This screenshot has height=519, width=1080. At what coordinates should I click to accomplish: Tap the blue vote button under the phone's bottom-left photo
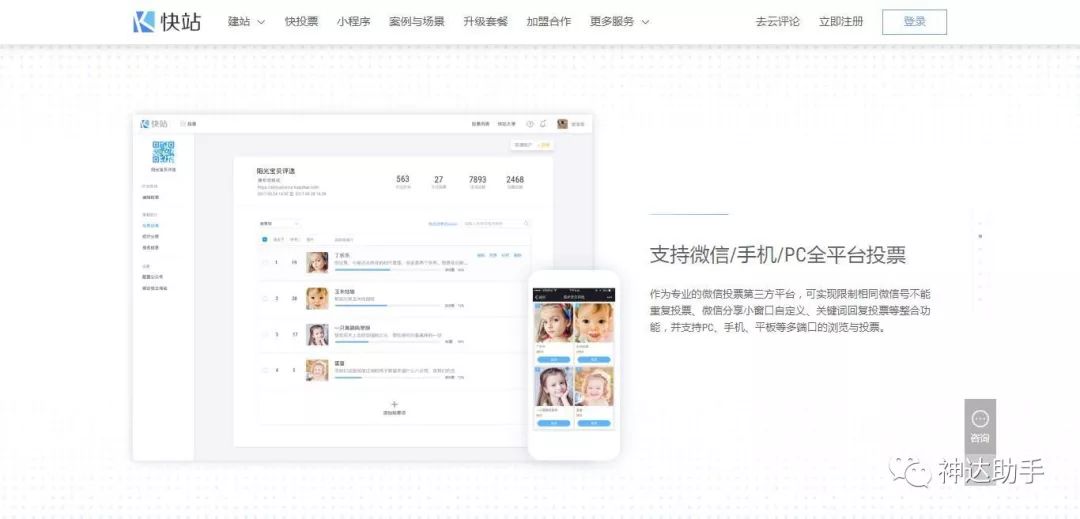point(554,423)
